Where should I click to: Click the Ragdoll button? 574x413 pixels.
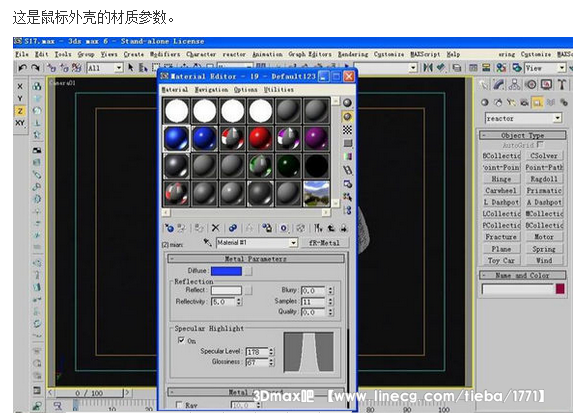click(544, 179)
